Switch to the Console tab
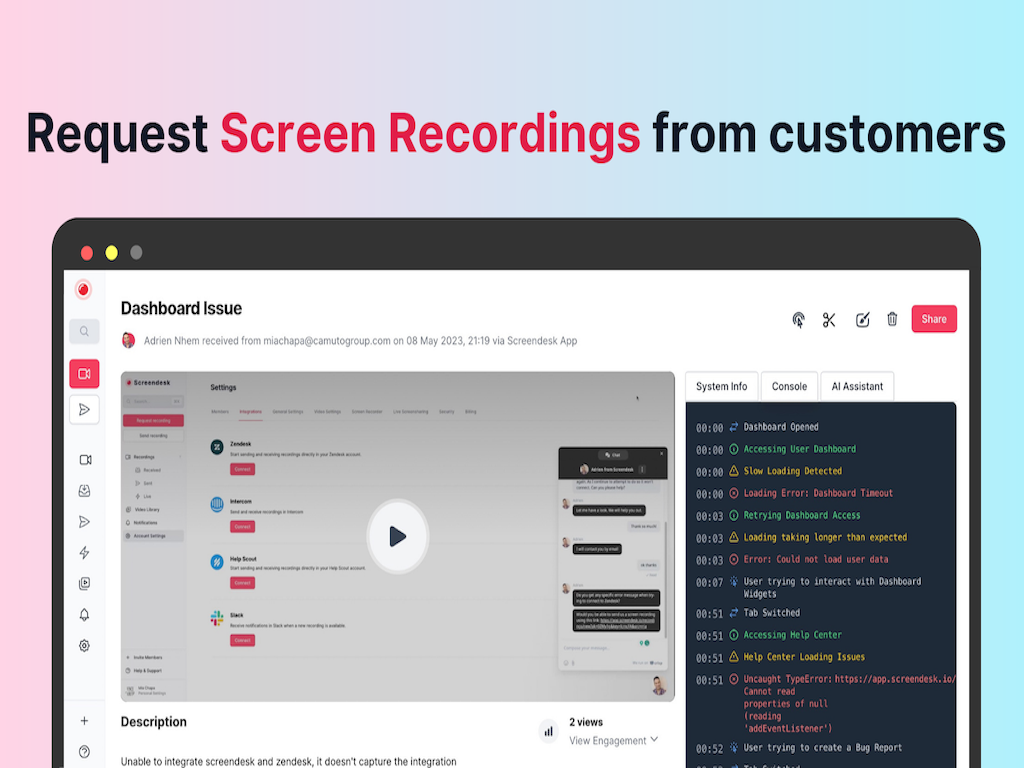 [789, 386]
